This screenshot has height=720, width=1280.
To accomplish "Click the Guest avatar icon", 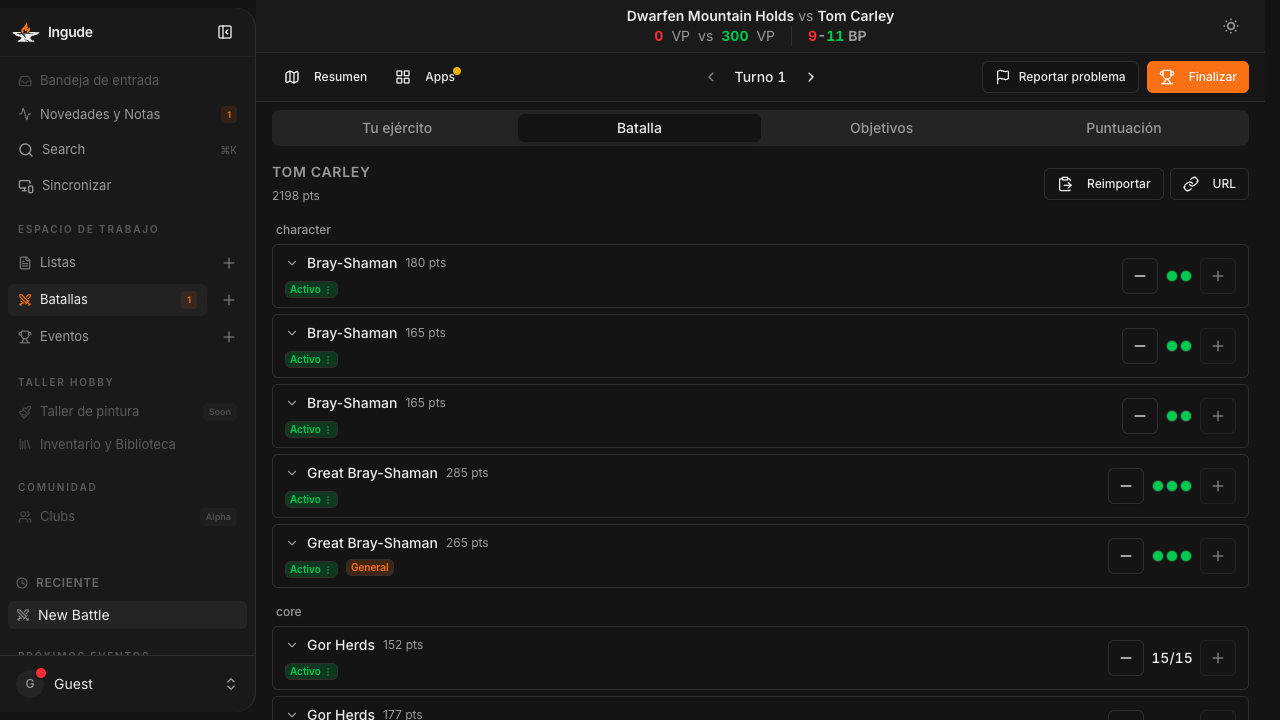I will pyautogui.click(x=30, y=684).
